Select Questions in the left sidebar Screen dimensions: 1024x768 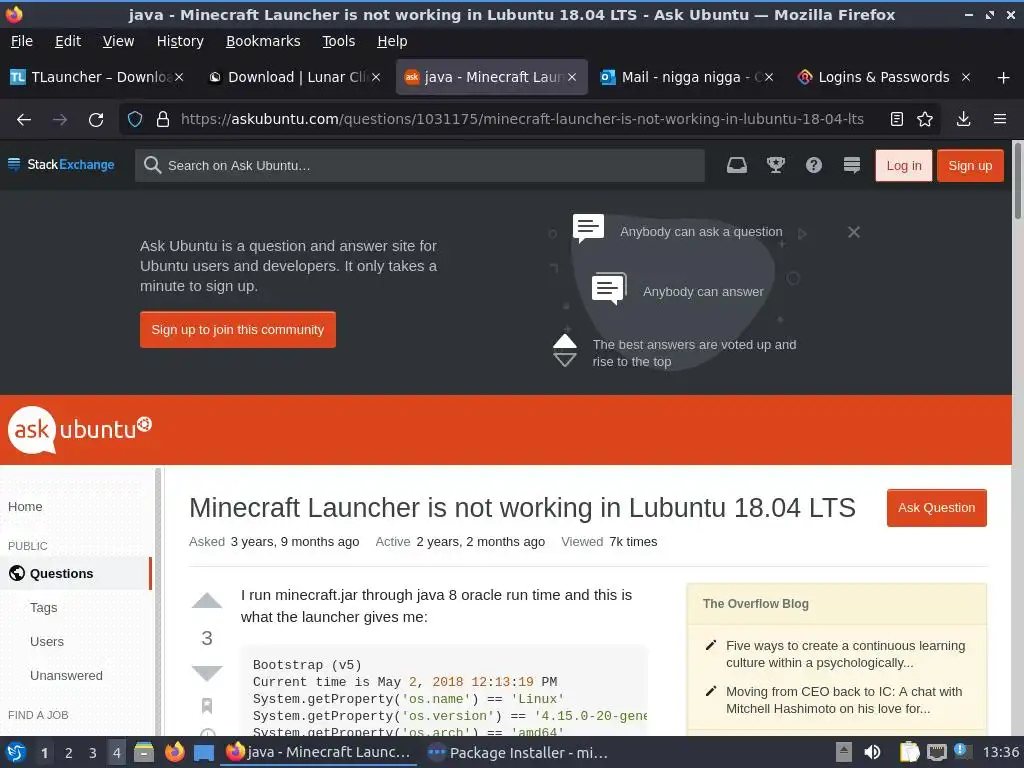coord(76,573)
